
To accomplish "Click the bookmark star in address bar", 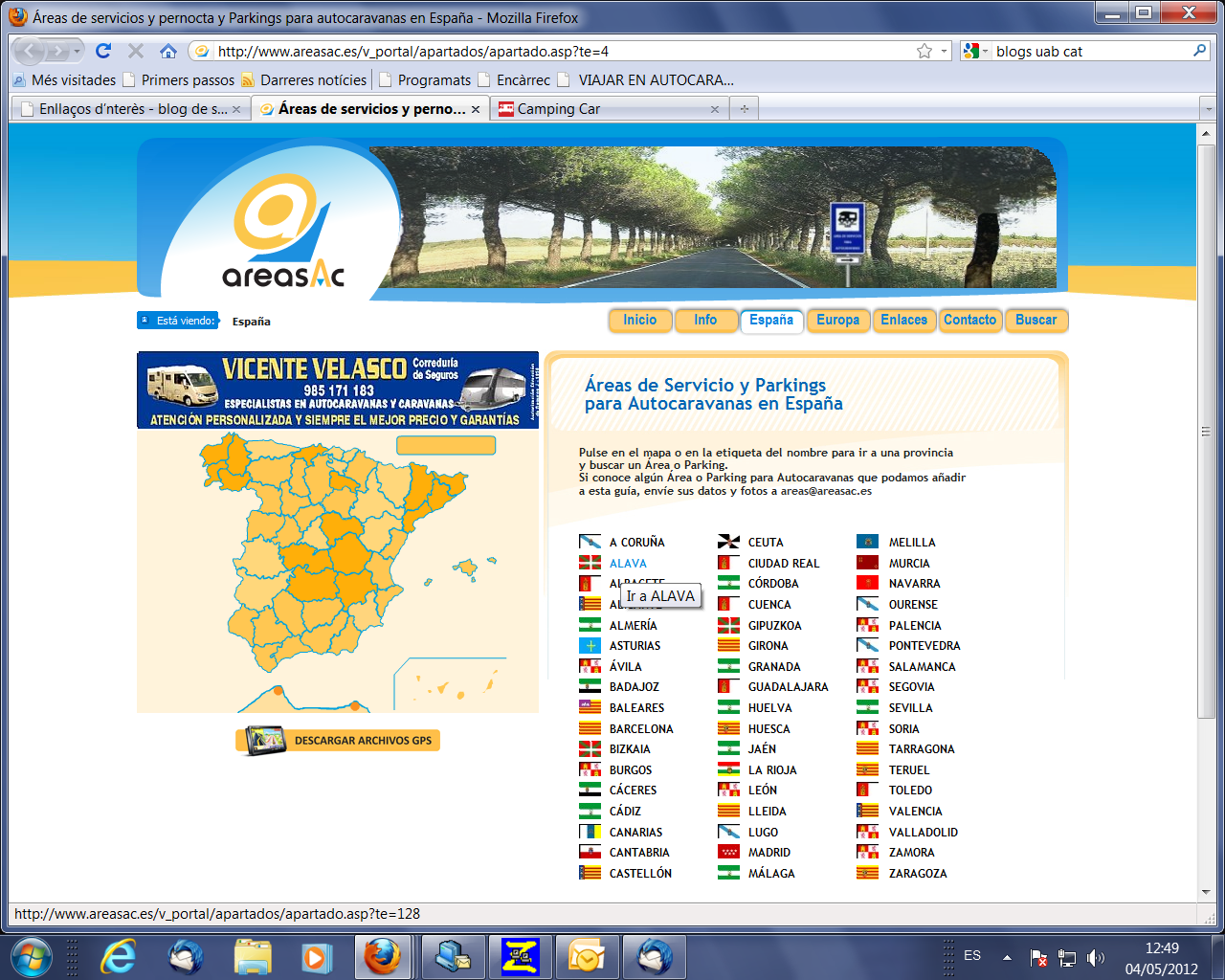I will pyautogui.click(x=924, y=51).
